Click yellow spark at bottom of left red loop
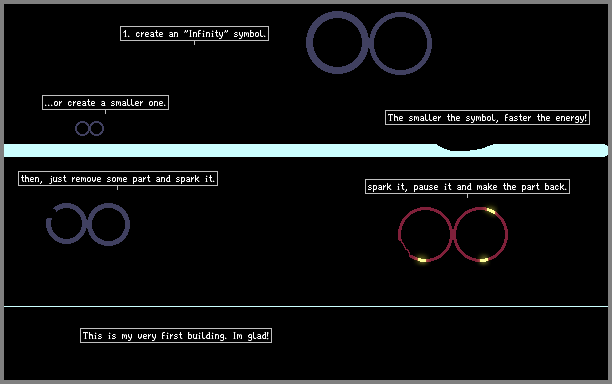 (422, 260)
